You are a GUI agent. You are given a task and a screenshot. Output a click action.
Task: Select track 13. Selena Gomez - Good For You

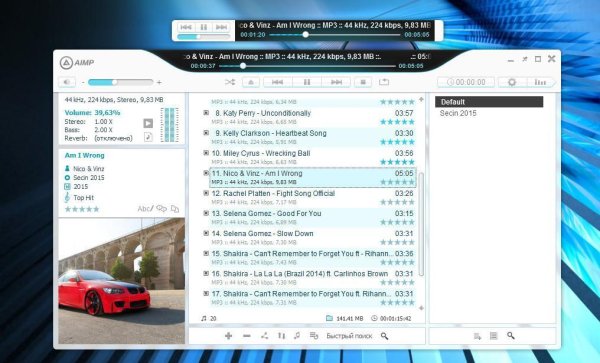312,217
